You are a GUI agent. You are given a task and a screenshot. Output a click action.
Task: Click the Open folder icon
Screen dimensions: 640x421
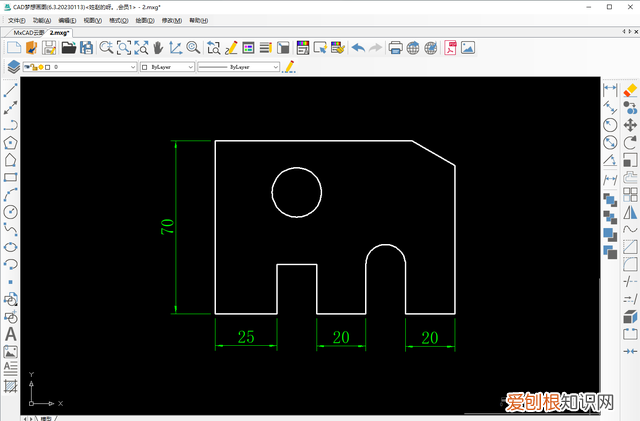(68, 47)
